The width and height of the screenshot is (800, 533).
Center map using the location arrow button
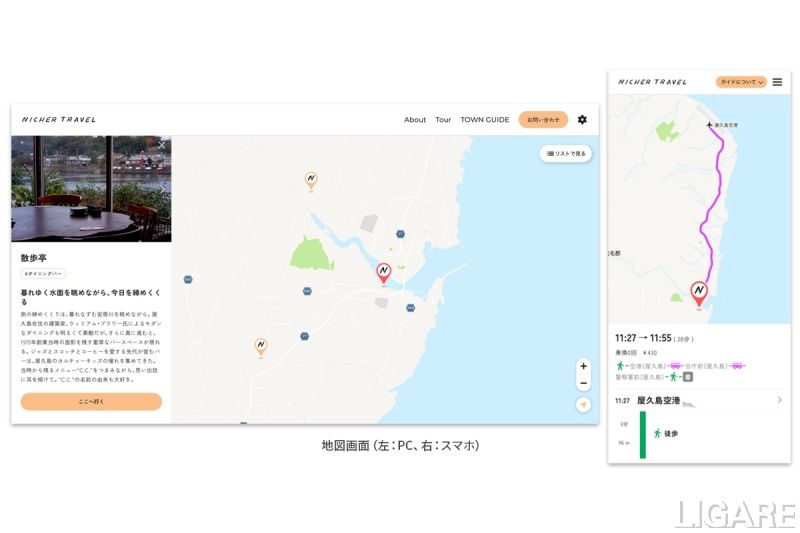(583, 405)
